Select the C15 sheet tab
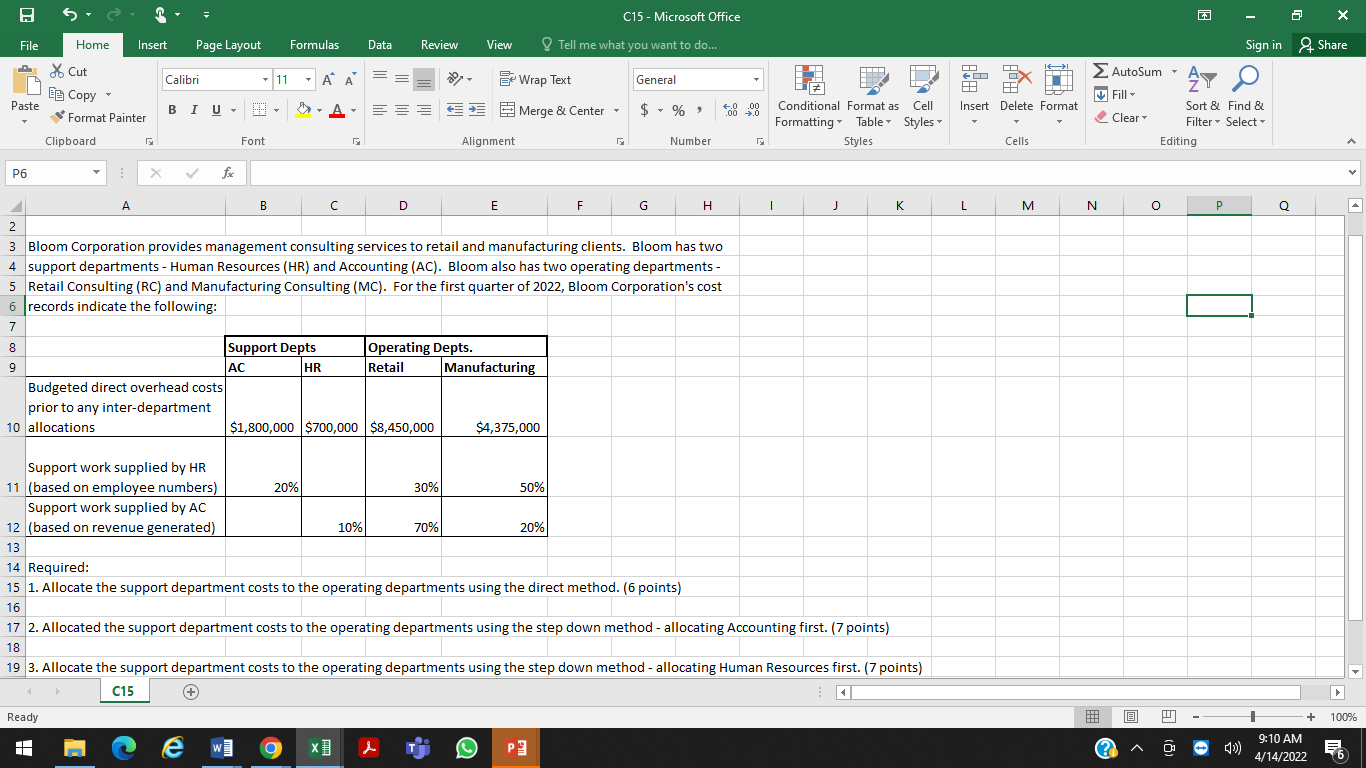This screenshot has height=768, width=1366. click(x=123, y=690)
